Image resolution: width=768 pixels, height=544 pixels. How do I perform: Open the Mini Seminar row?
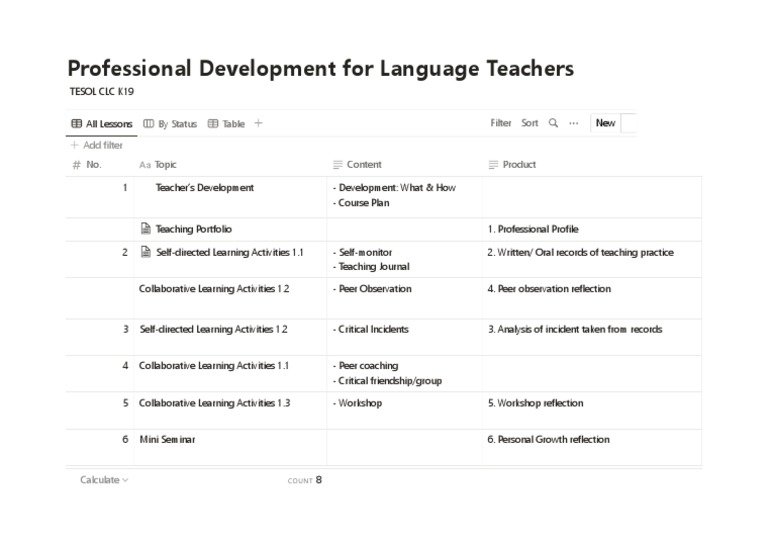coord(167,439)
